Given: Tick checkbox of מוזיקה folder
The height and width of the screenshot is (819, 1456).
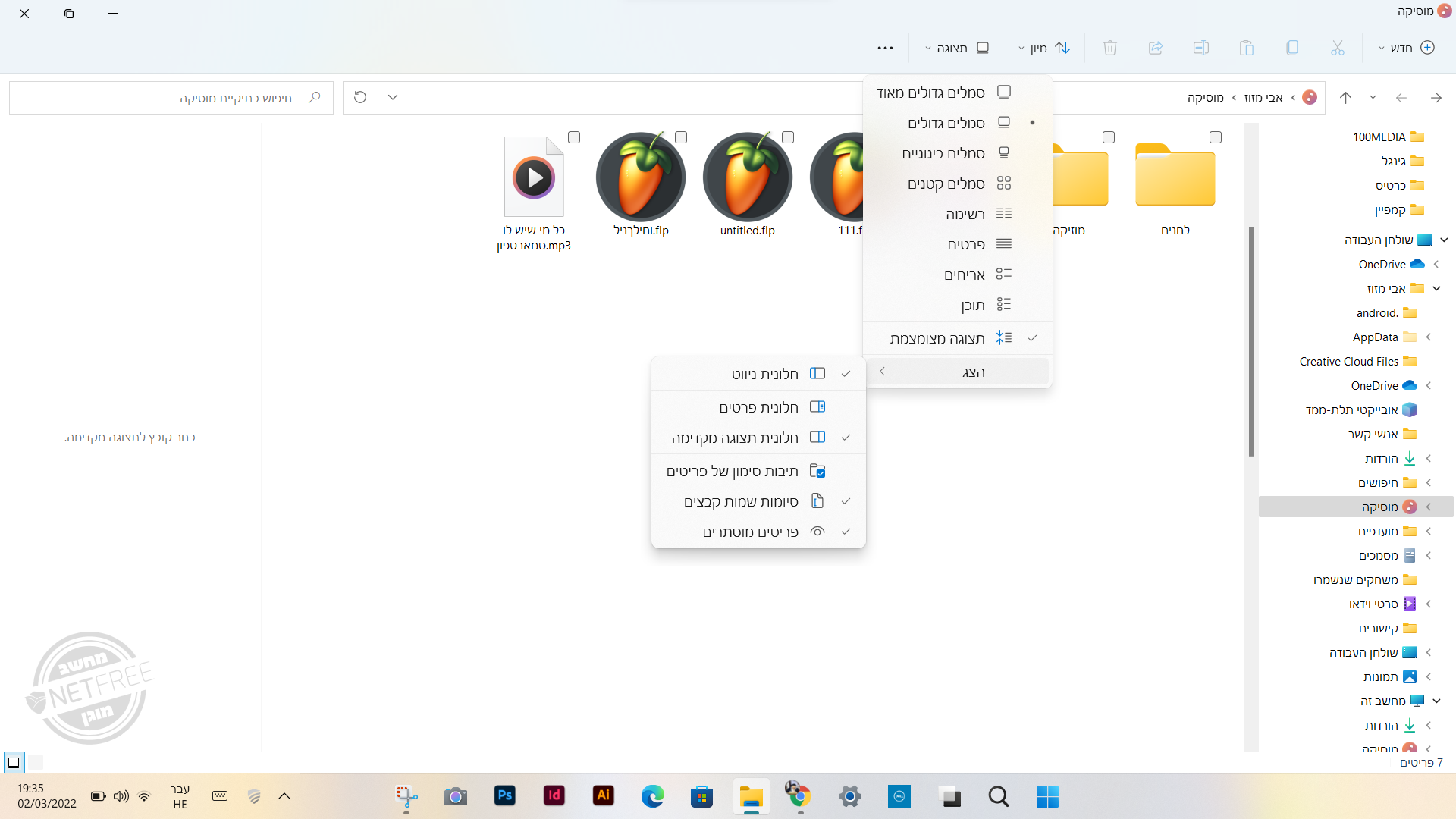Looking at the screenshot, I should (x=1109, y=137).
